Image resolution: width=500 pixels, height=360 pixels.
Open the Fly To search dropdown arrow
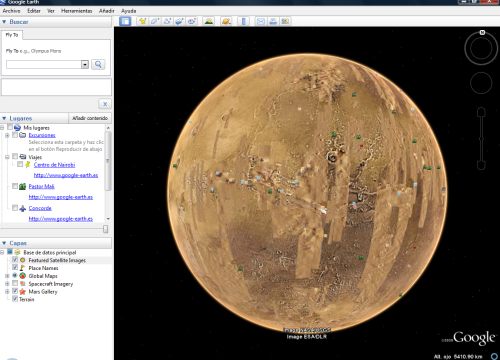click(x=85, y=64)
